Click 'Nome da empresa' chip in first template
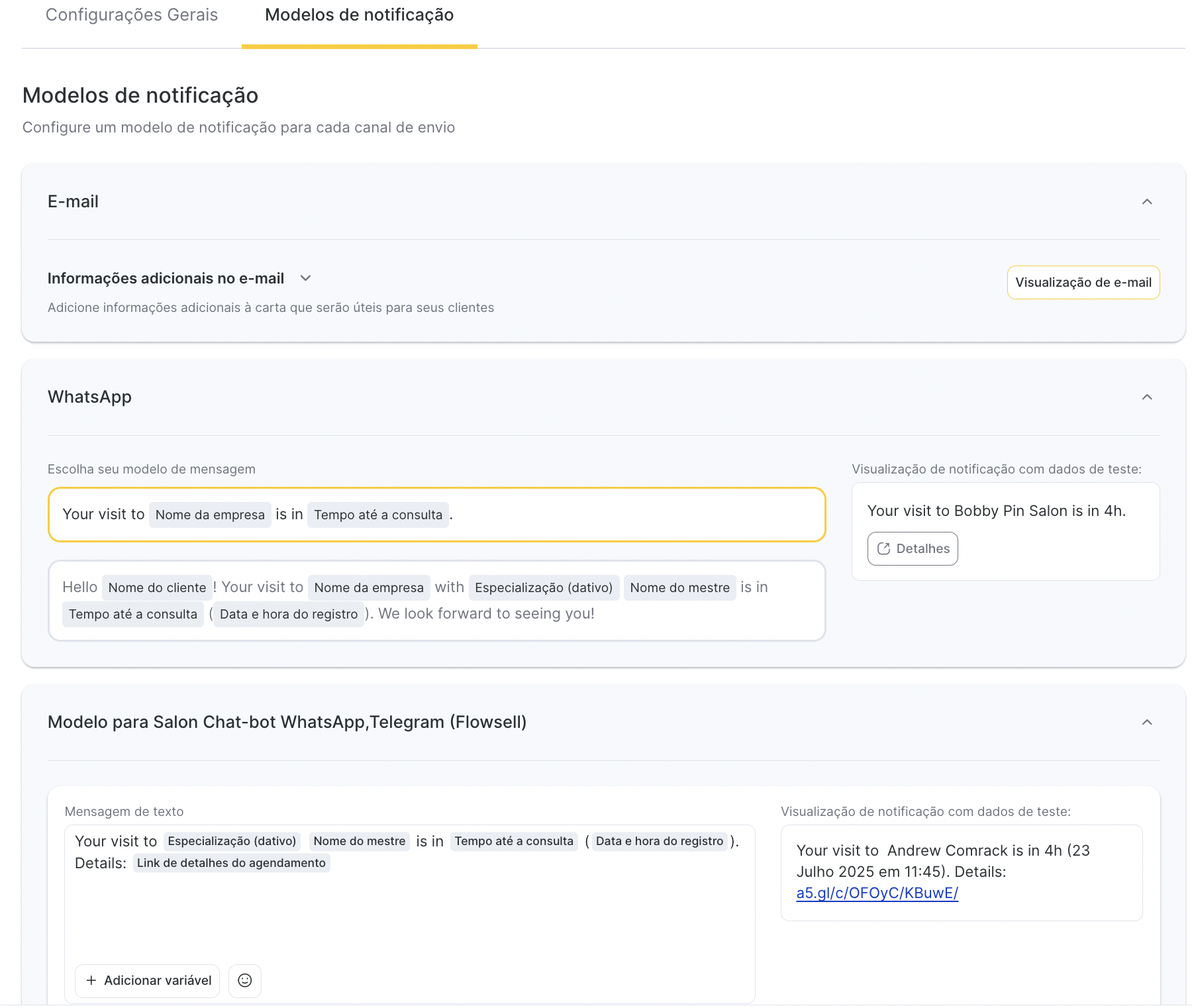 [x=210, y=515]
